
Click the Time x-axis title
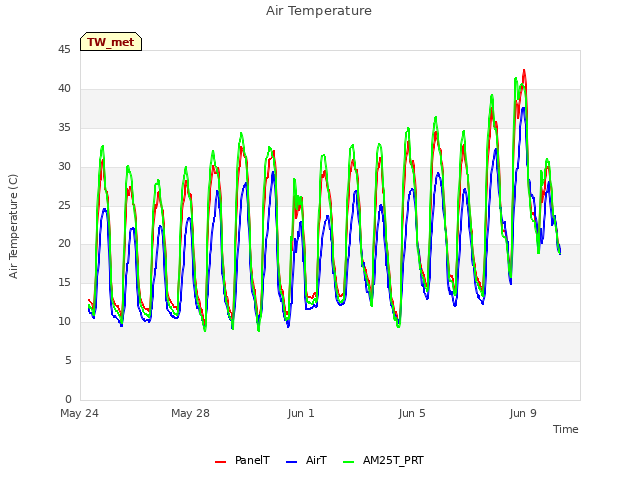pos(566,429)
